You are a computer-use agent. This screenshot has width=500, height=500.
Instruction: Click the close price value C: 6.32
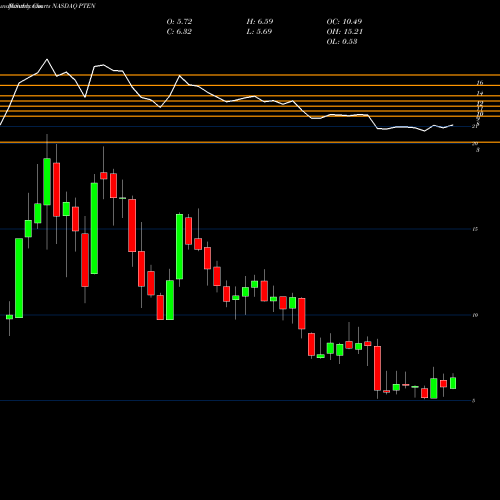pos(179,32)
